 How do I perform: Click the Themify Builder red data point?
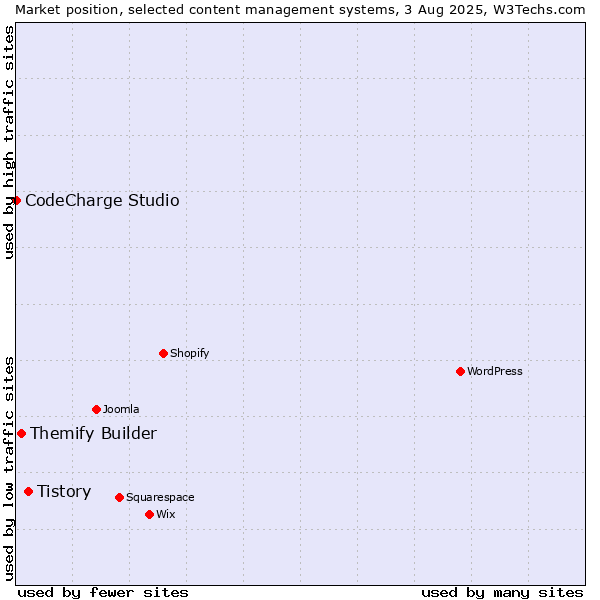coord(21,434)
